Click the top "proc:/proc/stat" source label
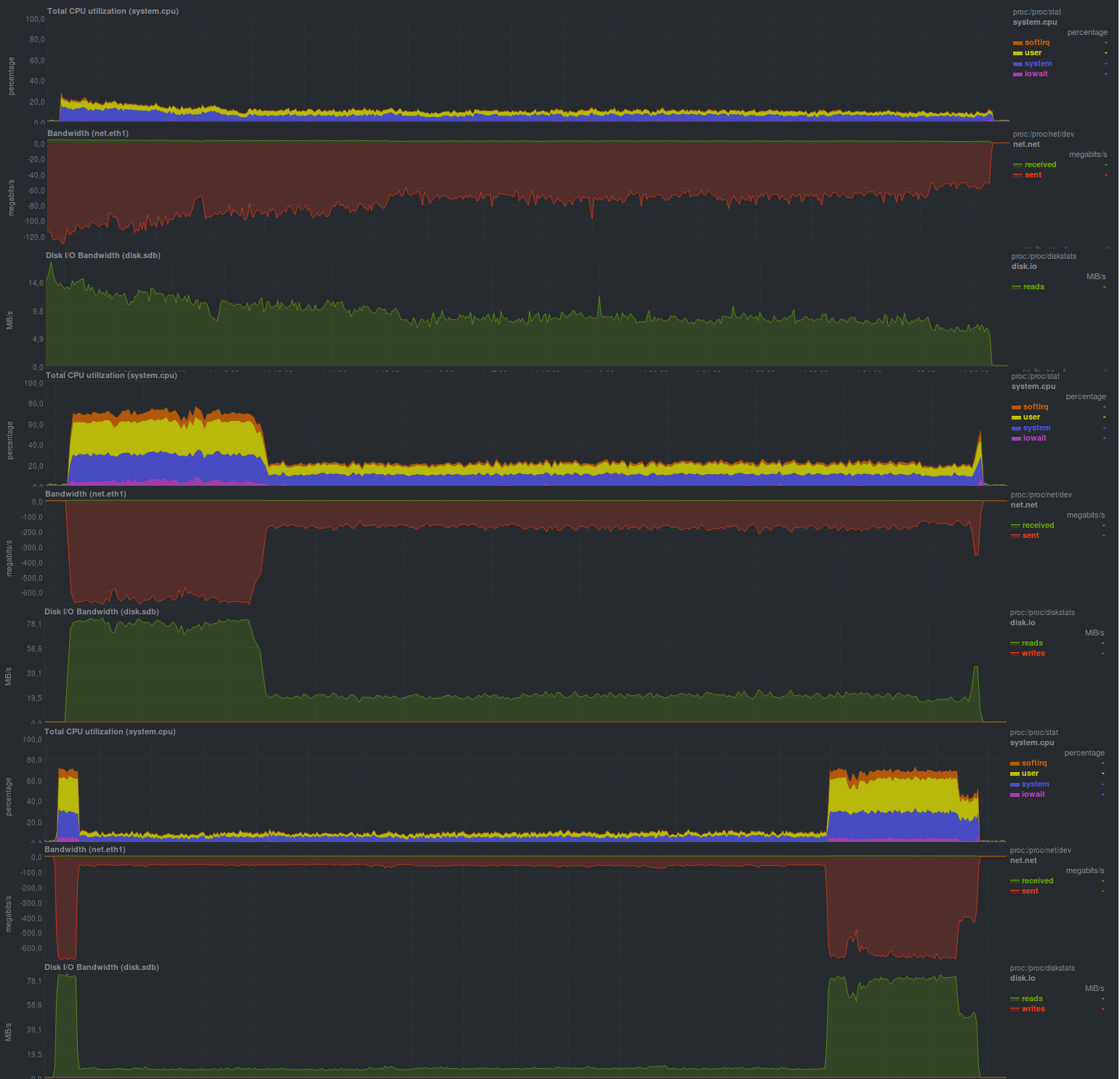The width and height of the screenshot is (1120, 1079). click(x=1037, y=12)
